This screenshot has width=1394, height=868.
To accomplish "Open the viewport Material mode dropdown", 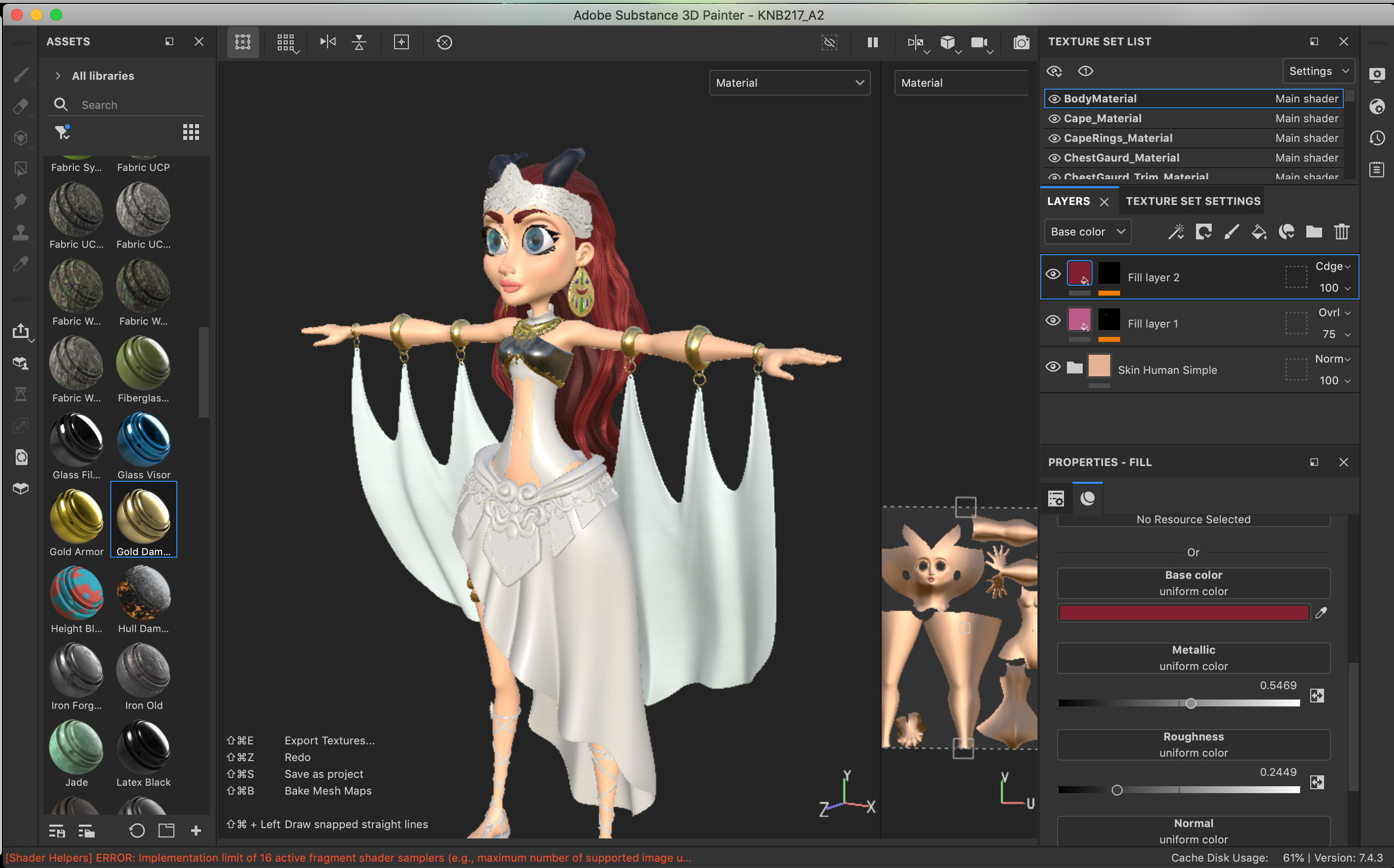I will click(x=789, y=83).
